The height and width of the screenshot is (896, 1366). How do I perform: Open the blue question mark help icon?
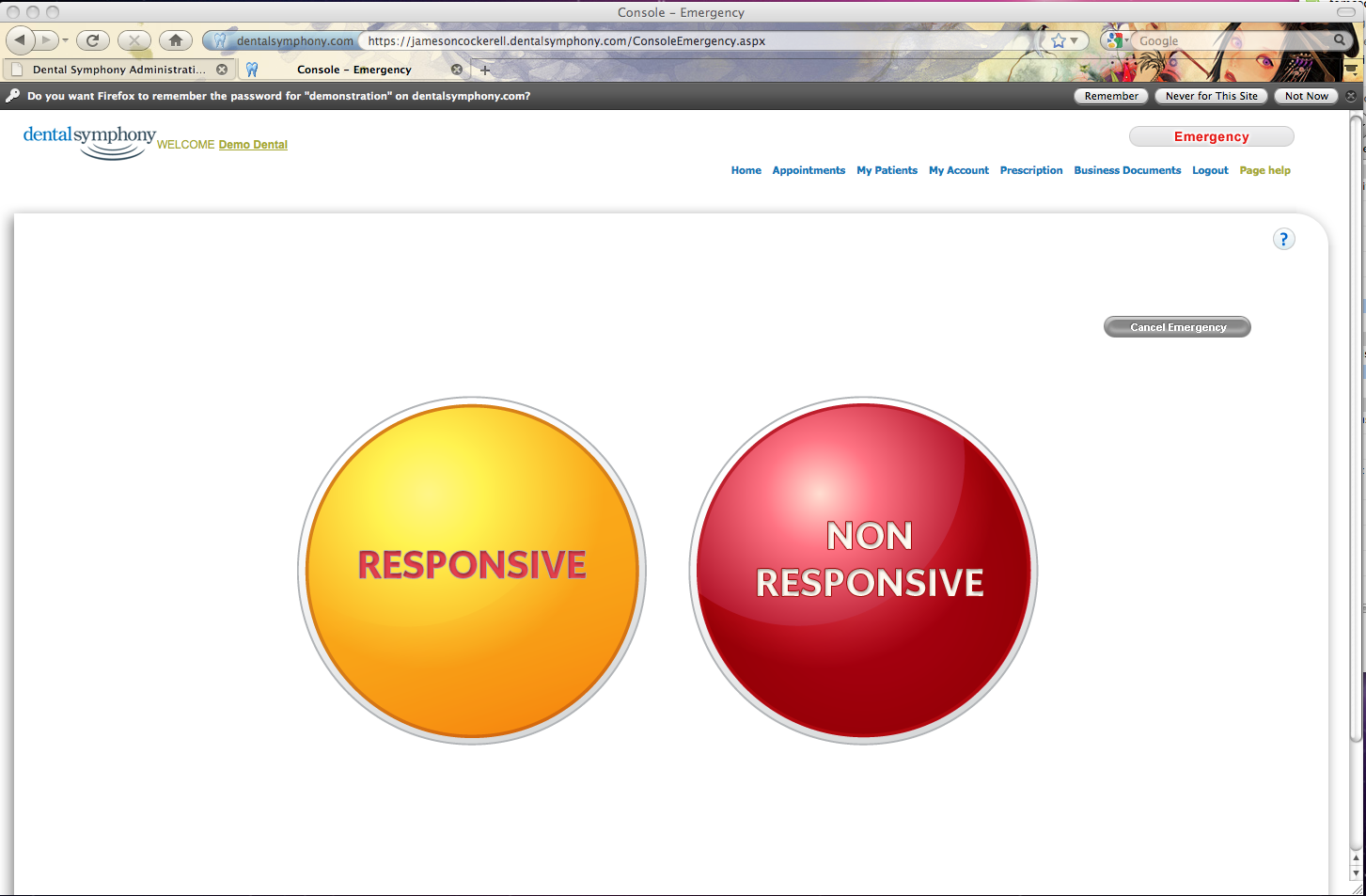[x=1283, y=239]
